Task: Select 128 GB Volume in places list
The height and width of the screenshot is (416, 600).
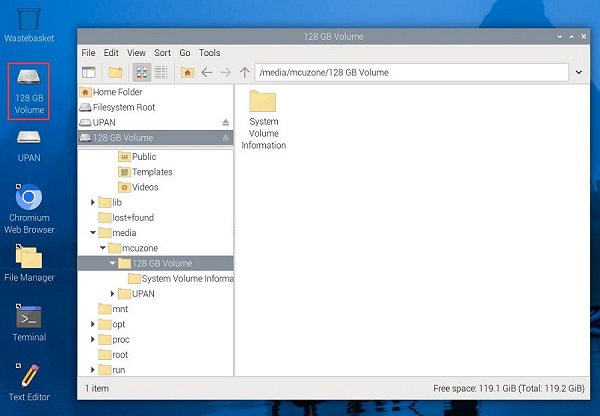Action: pyautogui.click(x=155, y=138)
